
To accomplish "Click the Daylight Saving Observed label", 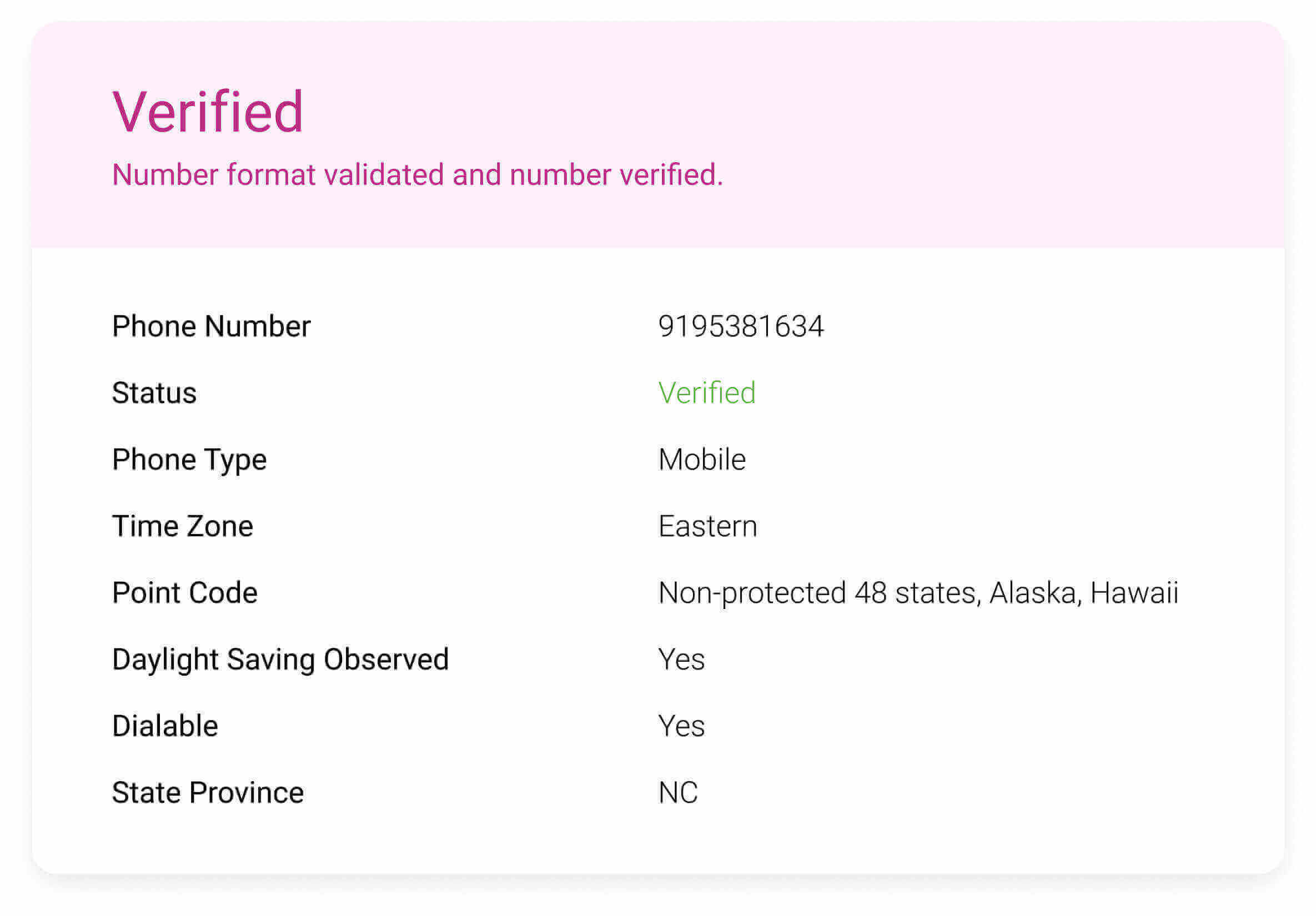I will pos(280,659).
